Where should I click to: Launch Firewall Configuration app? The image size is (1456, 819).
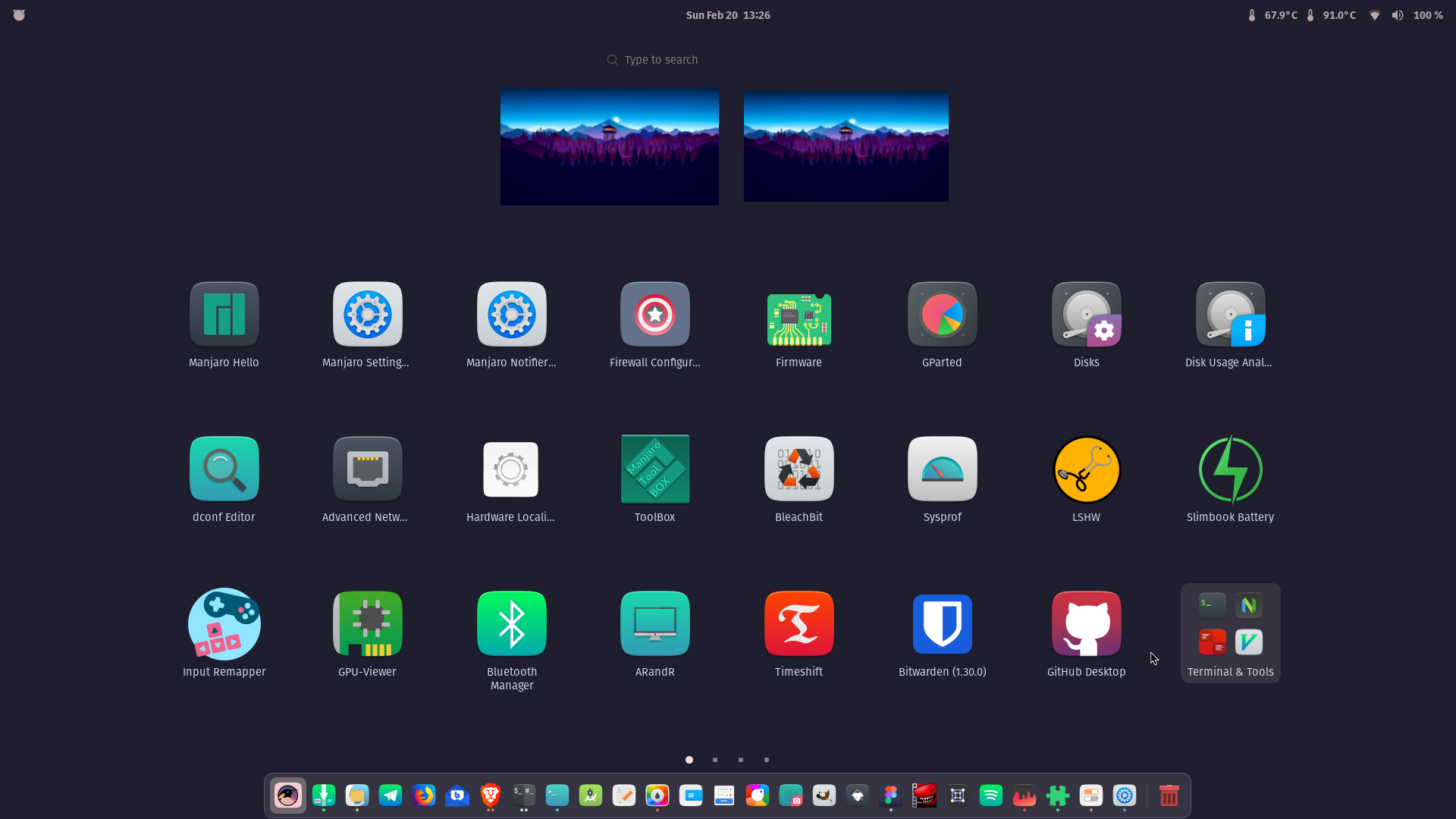[654, 325]
